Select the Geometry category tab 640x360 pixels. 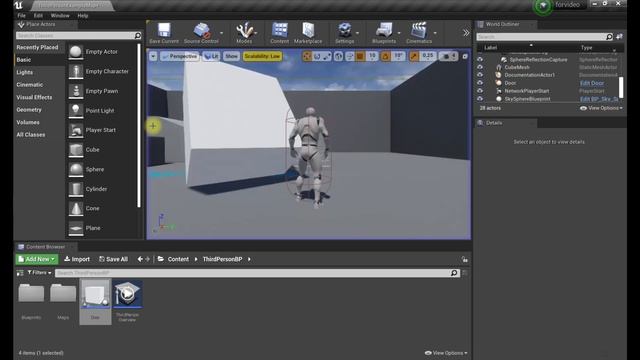tap(29, 110)
